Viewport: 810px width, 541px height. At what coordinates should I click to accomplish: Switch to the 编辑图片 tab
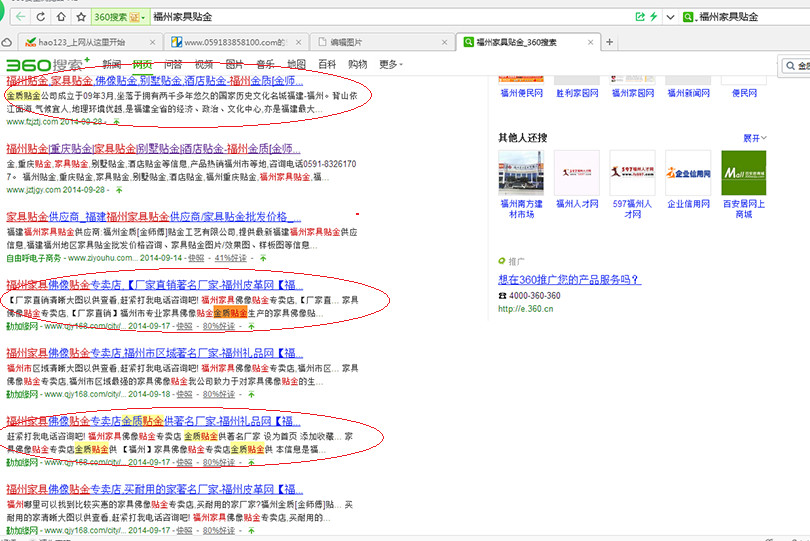(x=382, y=42)
